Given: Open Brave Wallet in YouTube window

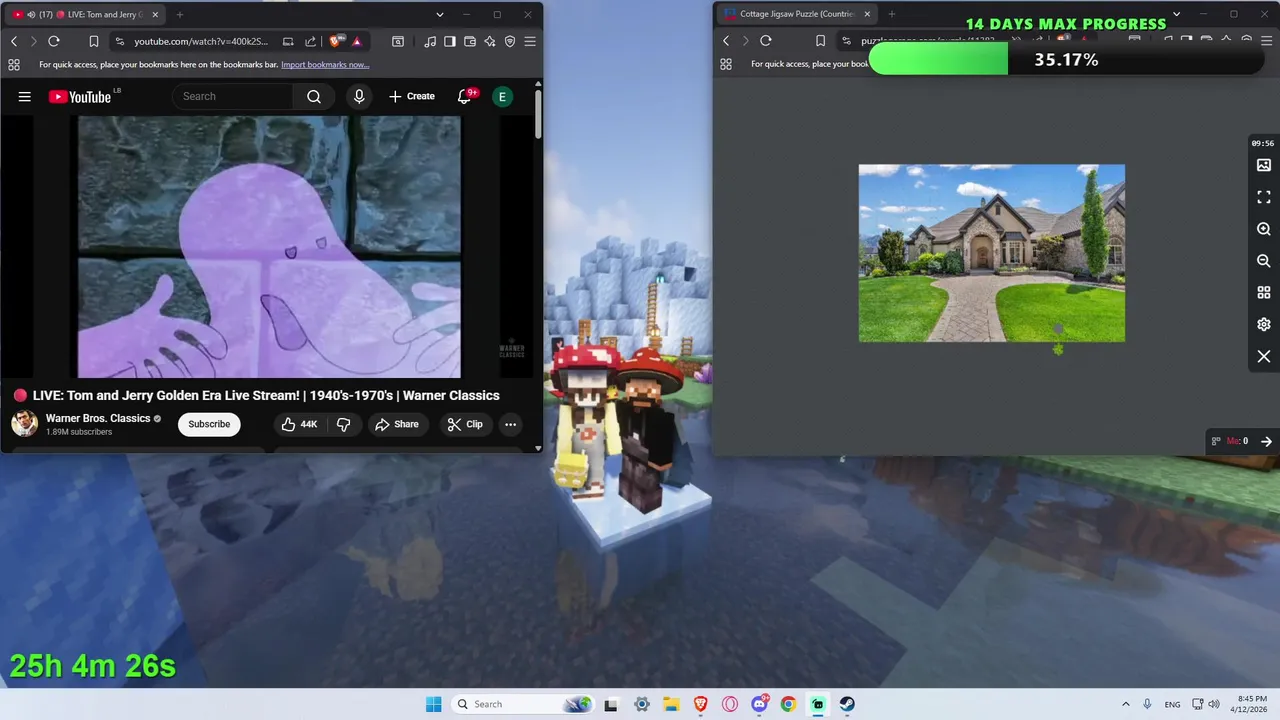Looking at the screenshot, I should [470, 41].
